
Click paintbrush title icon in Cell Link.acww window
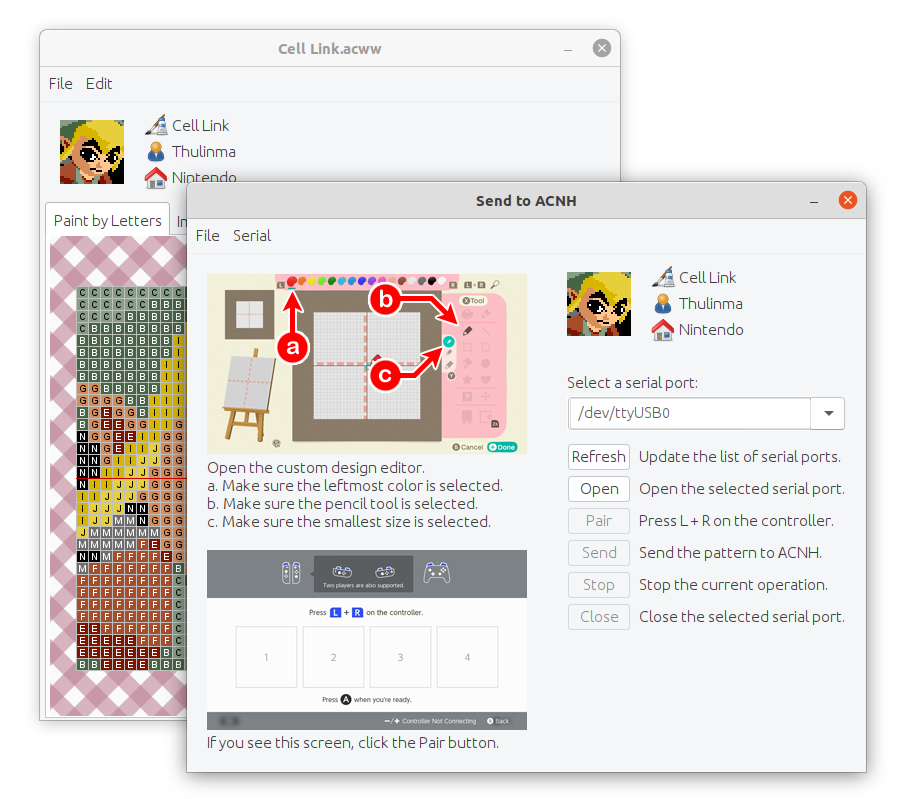click(156, 125)
